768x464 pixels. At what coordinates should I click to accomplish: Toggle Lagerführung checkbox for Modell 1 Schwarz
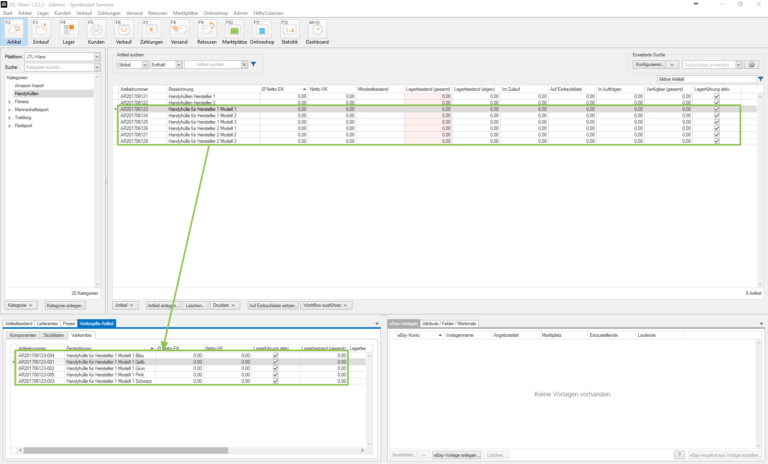(x=275, y=382)
